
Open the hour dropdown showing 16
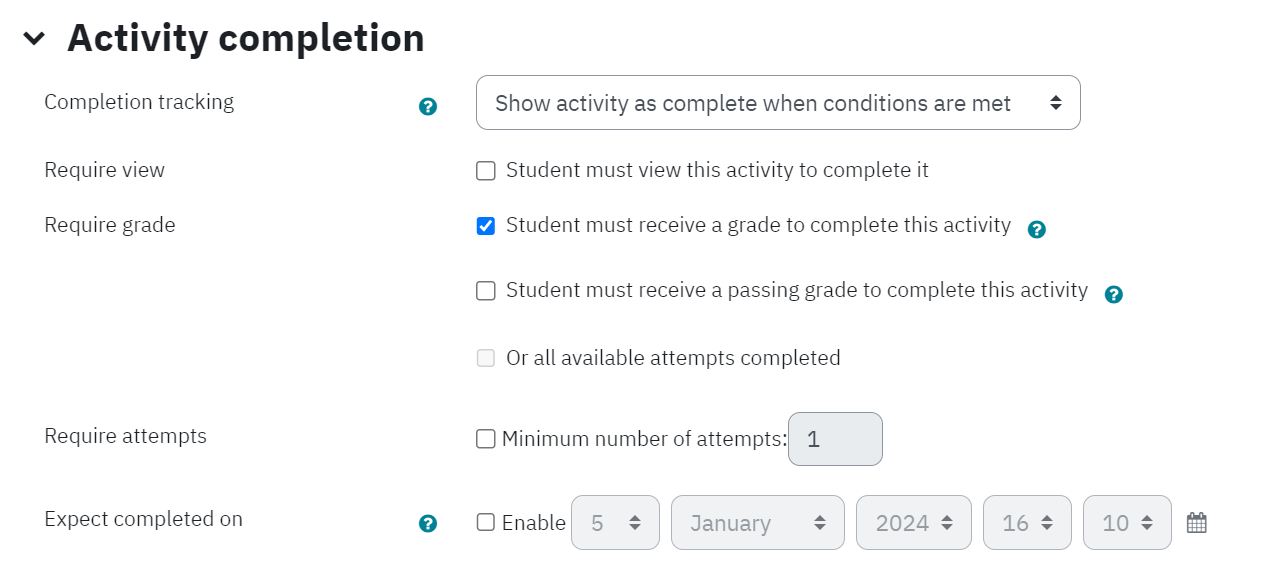[x=1027, y=522]
